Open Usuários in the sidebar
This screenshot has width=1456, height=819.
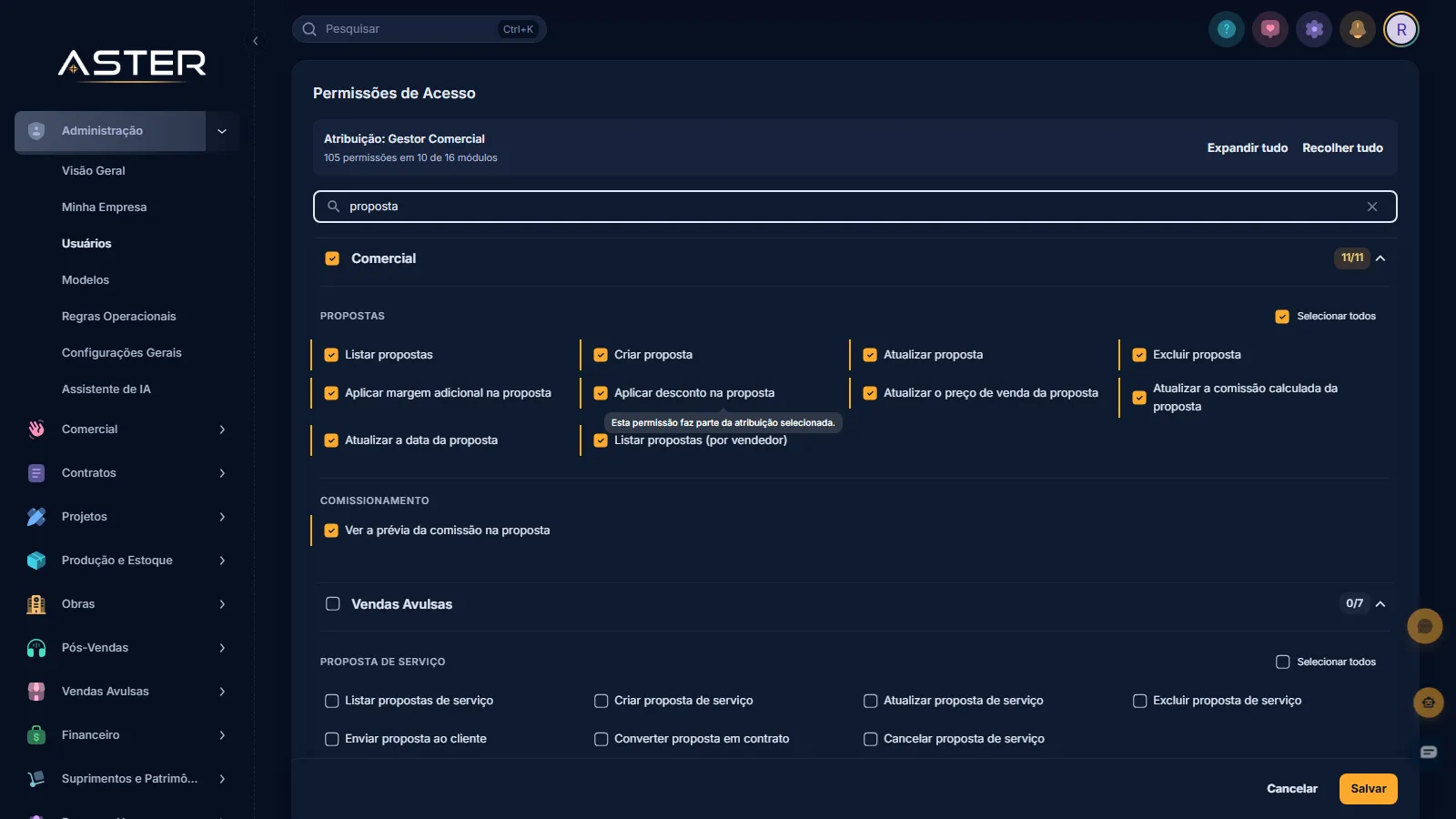pos(86,244)
